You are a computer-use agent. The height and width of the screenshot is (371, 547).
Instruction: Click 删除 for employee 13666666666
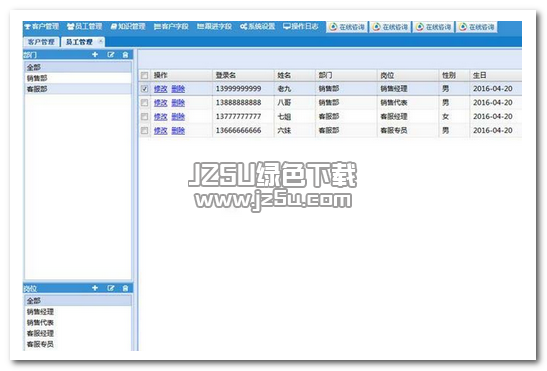coord(178,131)
